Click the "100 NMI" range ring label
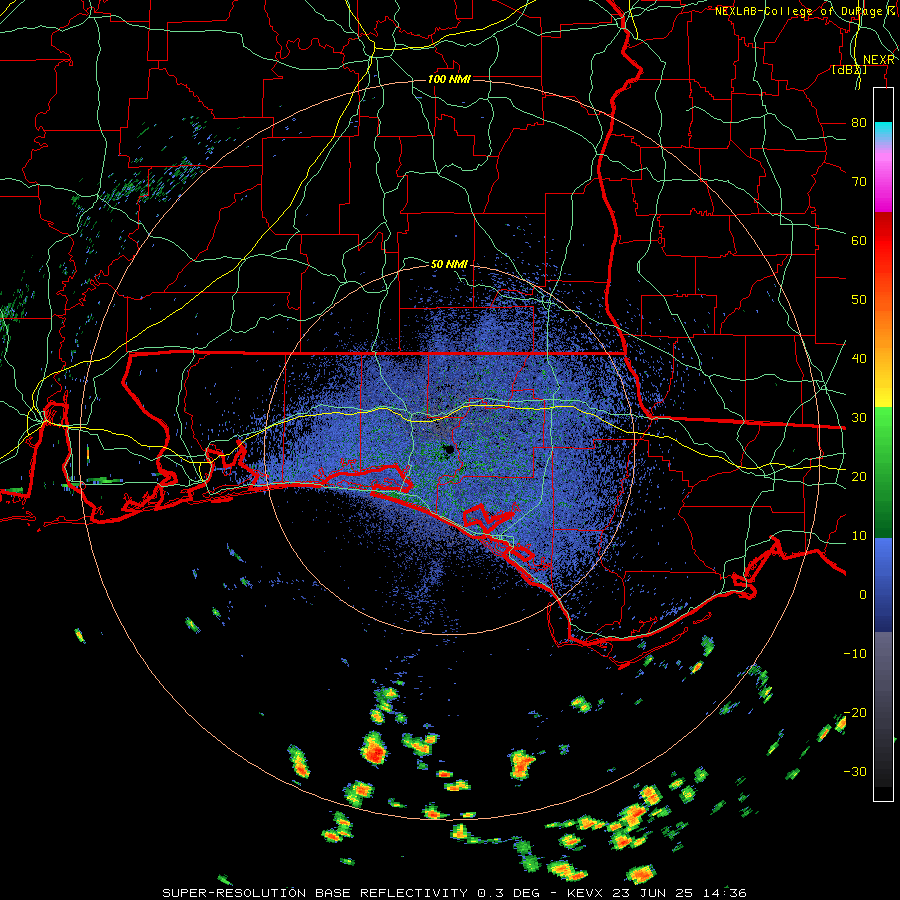This screenshot has width=900, height=900. point(449,79)
